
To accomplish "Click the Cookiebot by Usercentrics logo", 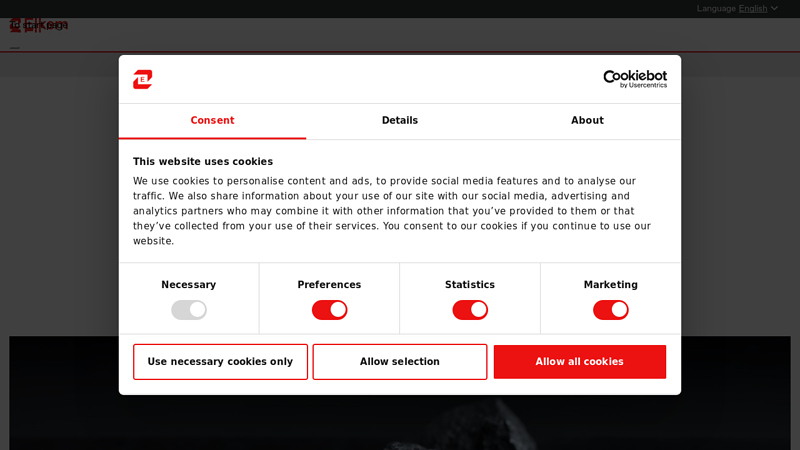I will coord(635,79).
